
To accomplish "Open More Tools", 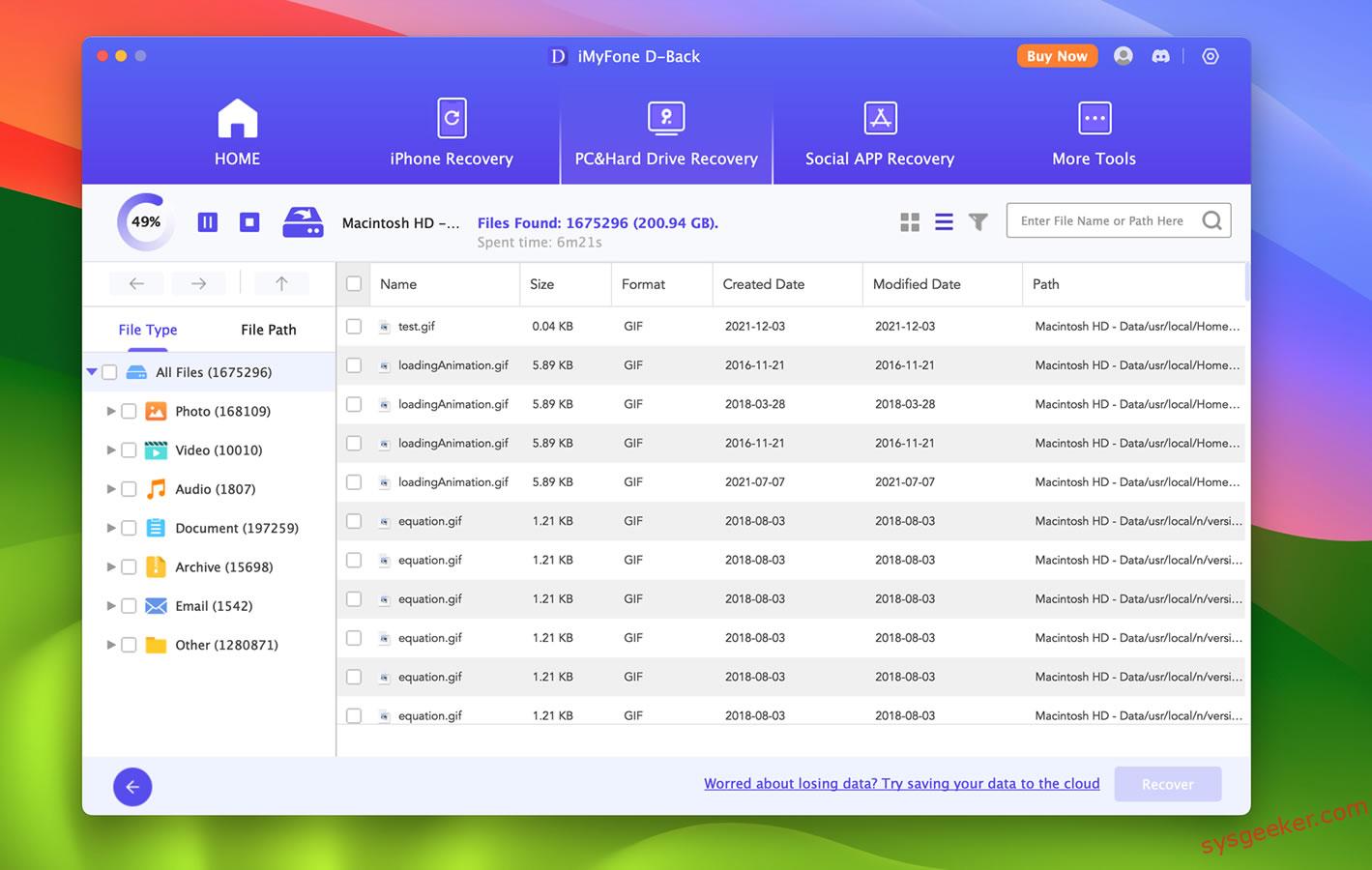I will [x=1094, y=133].
